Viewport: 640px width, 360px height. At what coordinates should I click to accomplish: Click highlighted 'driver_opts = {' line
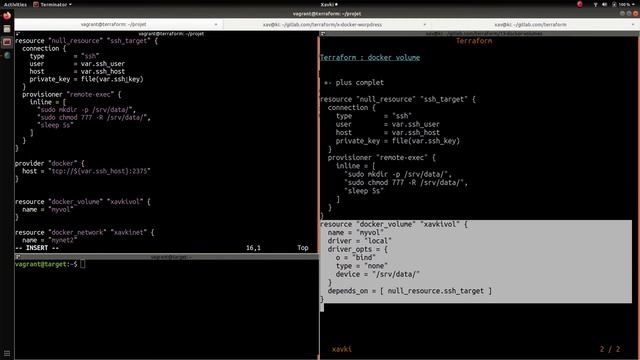pyautogui.click(x=358, y=249)
